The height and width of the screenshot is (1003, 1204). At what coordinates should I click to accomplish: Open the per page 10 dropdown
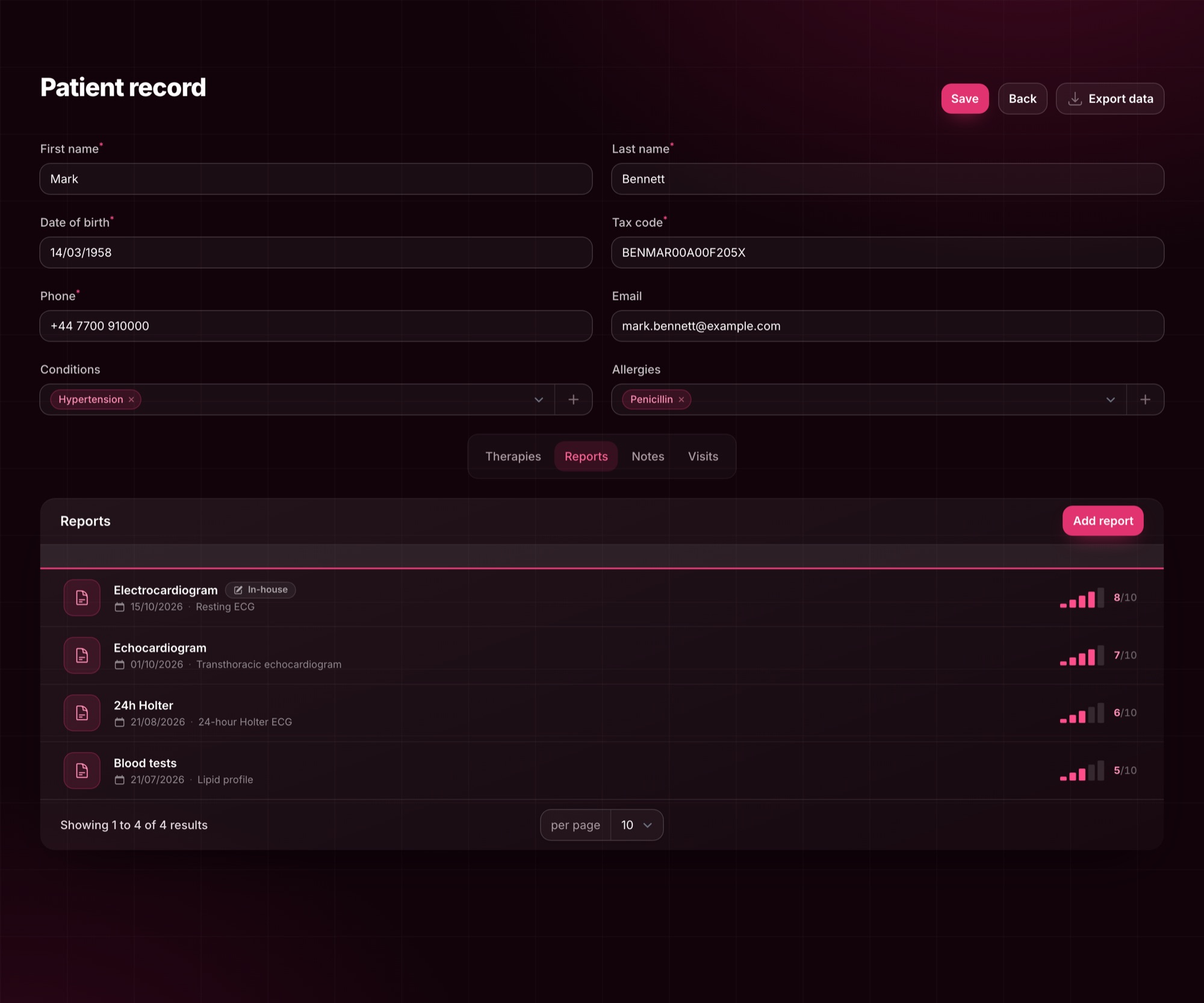(x=637, y=825)
